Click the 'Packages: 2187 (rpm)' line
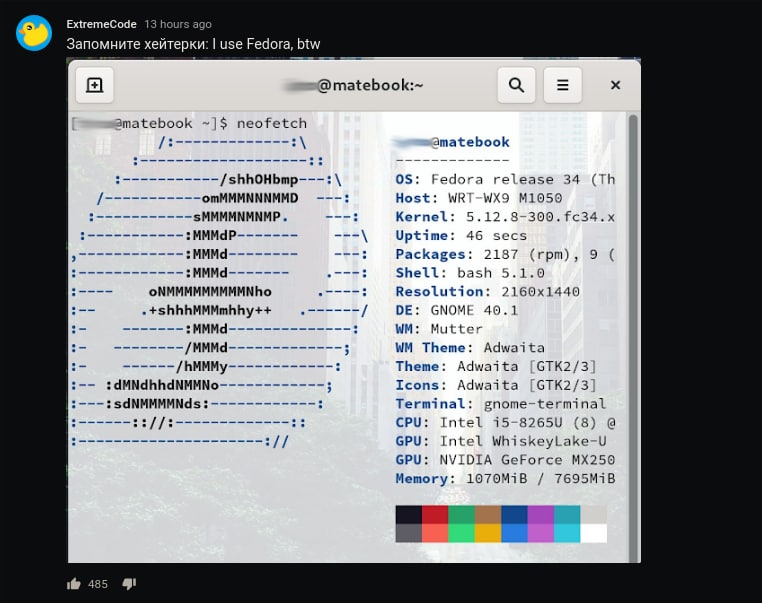Image resolution: width=762 pixels, height=603 pixels. (x=505, y=254)
